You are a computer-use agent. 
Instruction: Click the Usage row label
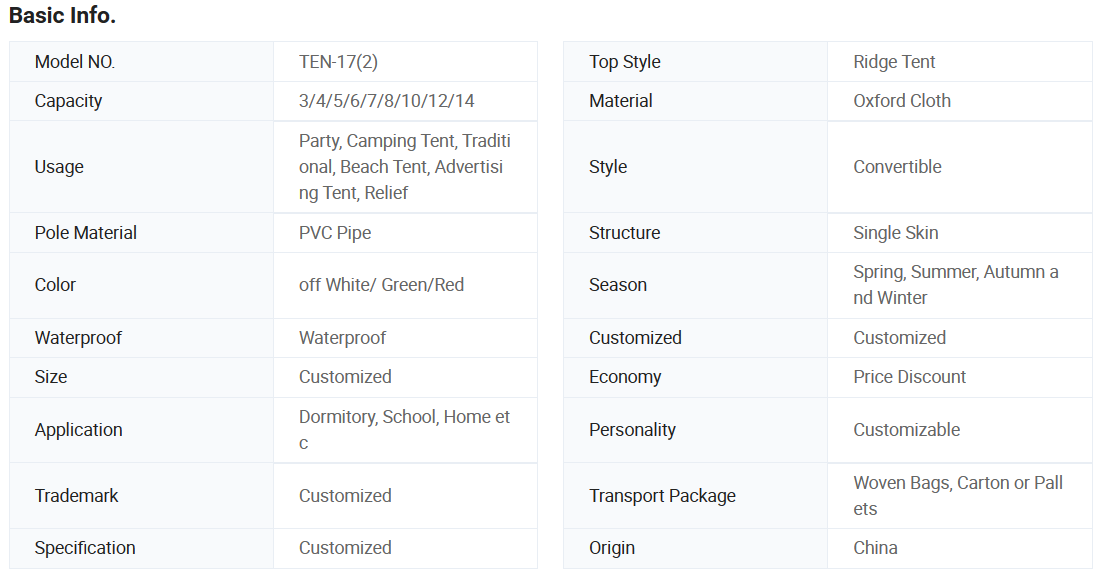pos(59,167)
